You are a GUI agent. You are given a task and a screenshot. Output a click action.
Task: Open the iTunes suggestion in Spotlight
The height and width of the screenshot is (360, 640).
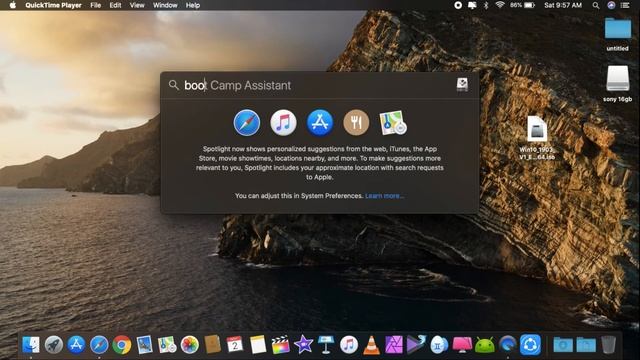283,122
